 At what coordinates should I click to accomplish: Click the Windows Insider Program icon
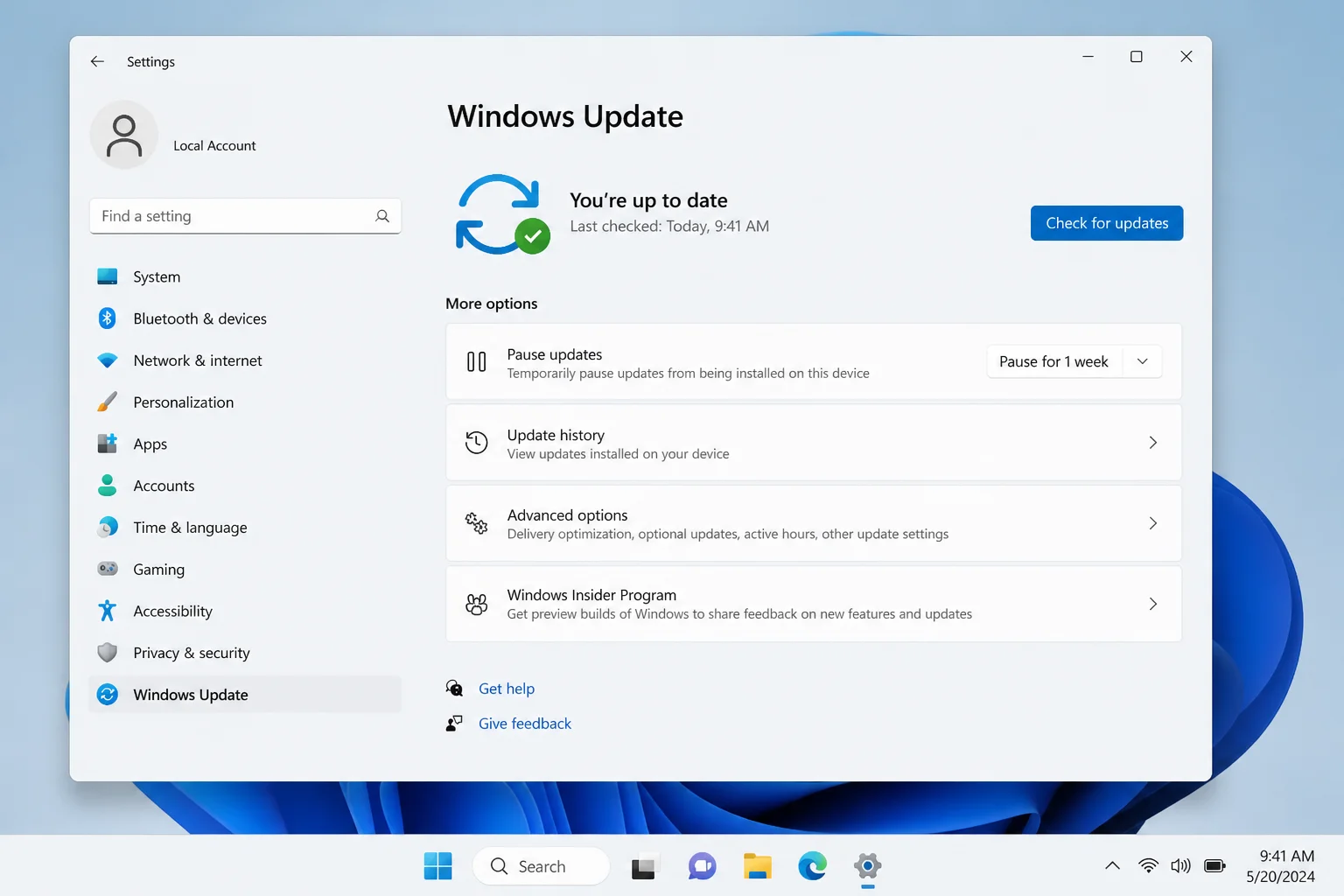[x=477, y=604]
